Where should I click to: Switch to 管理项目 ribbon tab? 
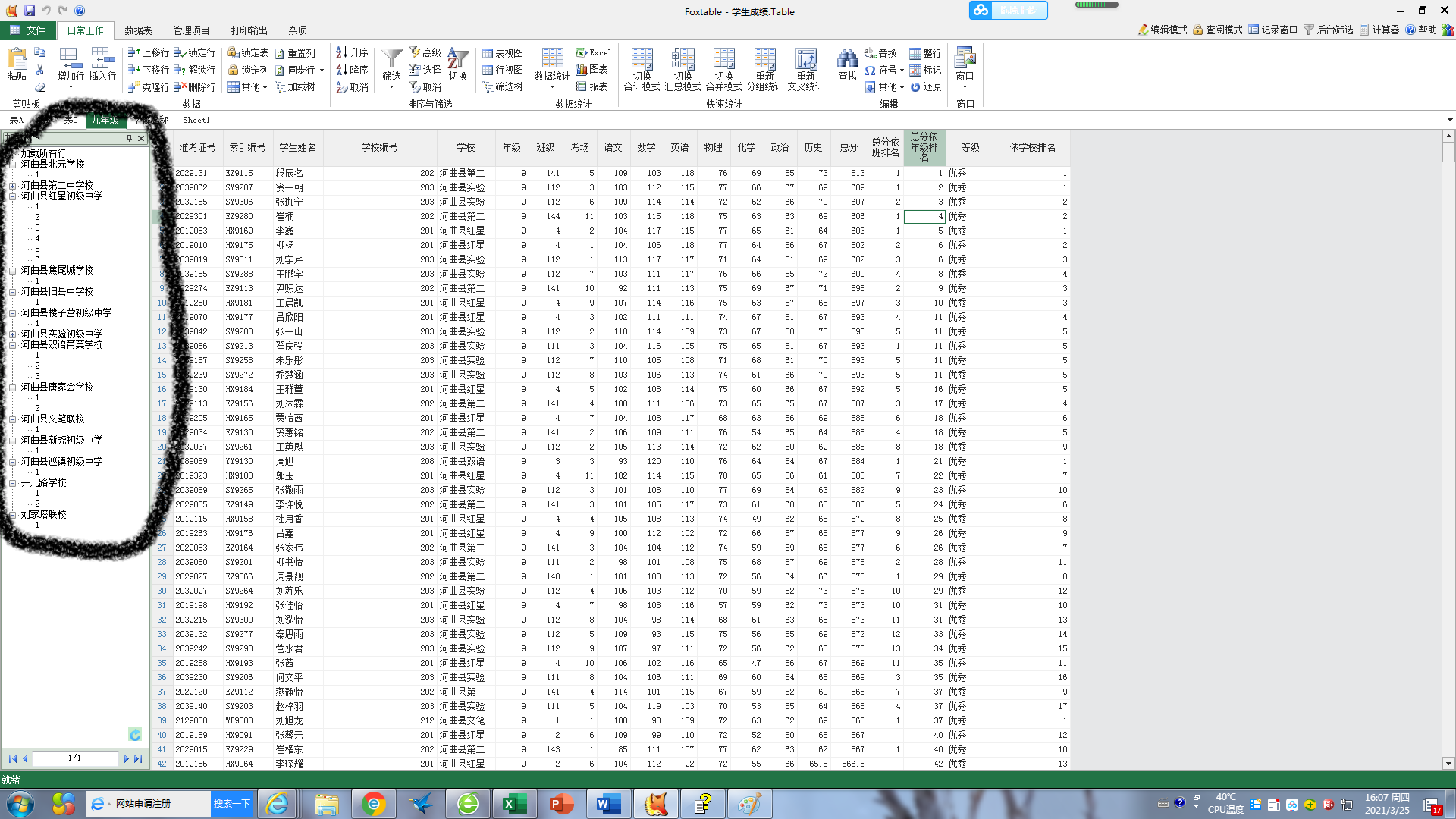tap(191, 30)
